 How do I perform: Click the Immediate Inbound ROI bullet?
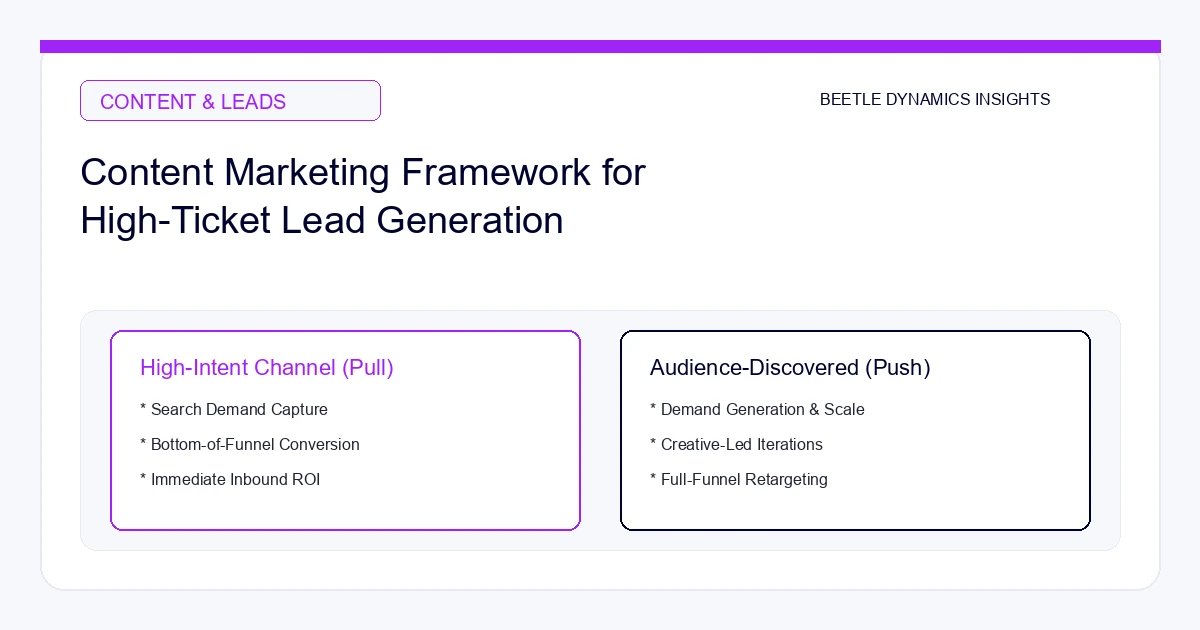(230, 480)
